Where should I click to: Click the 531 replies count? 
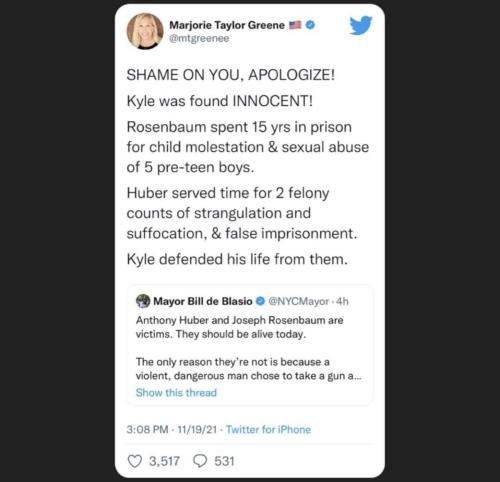[224, 461]
